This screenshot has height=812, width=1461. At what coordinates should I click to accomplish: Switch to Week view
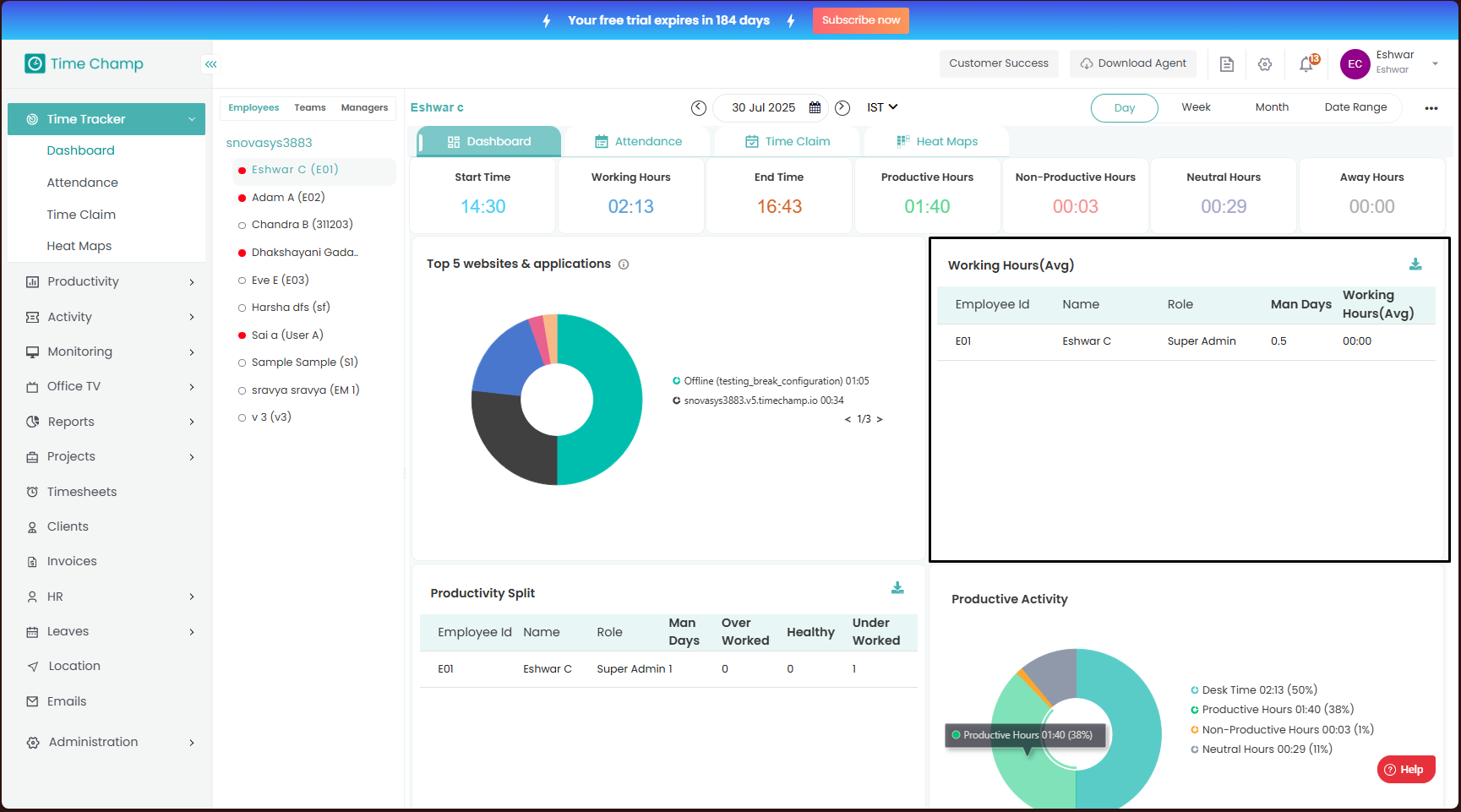1196,107
